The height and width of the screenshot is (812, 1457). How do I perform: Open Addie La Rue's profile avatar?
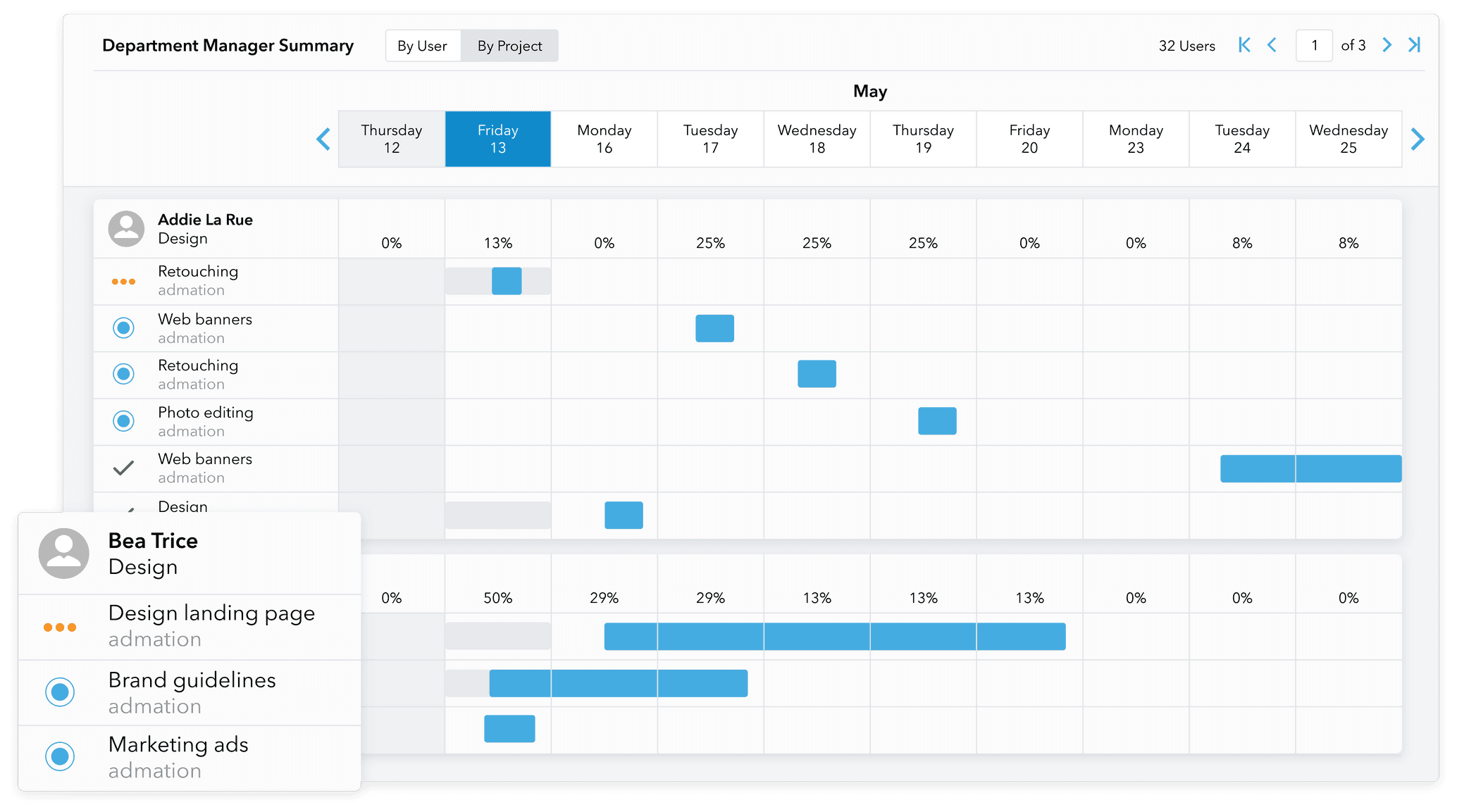126,228
